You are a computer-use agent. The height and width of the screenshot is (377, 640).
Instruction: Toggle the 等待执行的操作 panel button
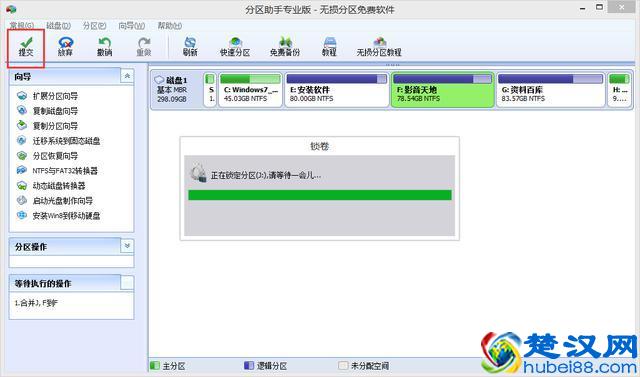[127, 282]
